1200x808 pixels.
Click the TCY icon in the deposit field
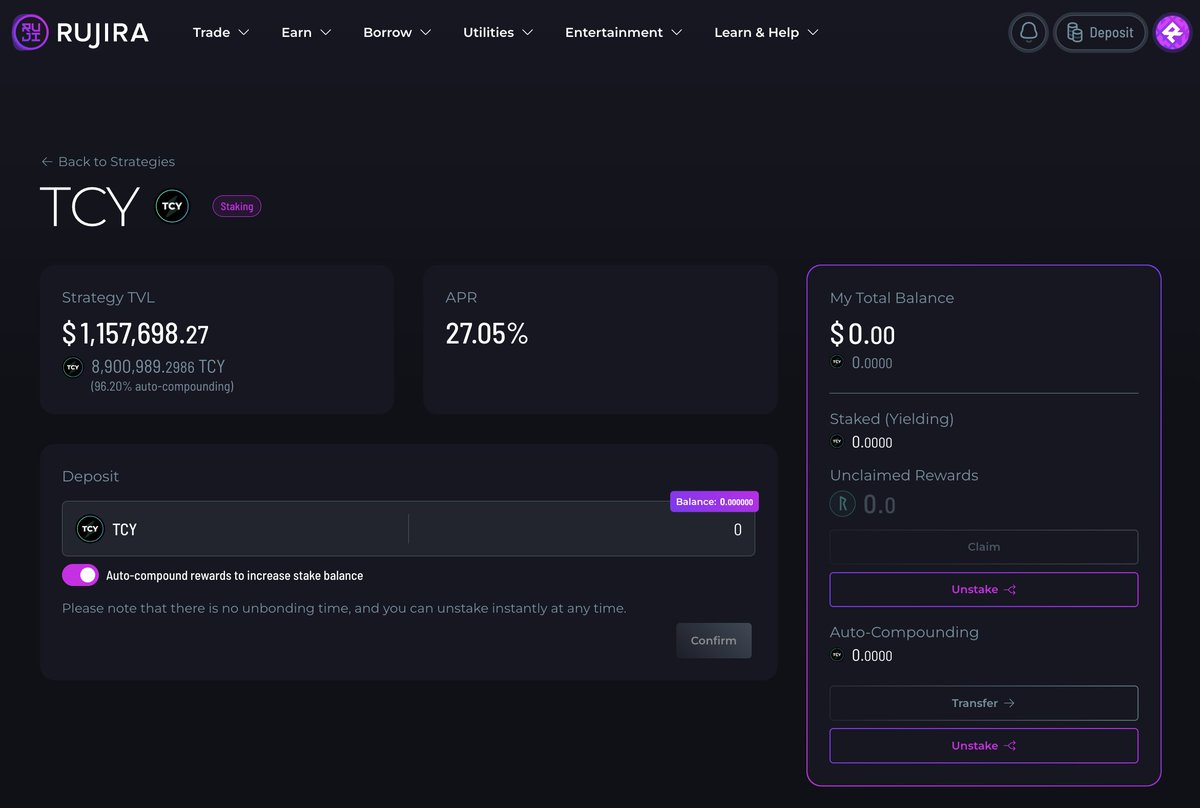click(90, 529)
